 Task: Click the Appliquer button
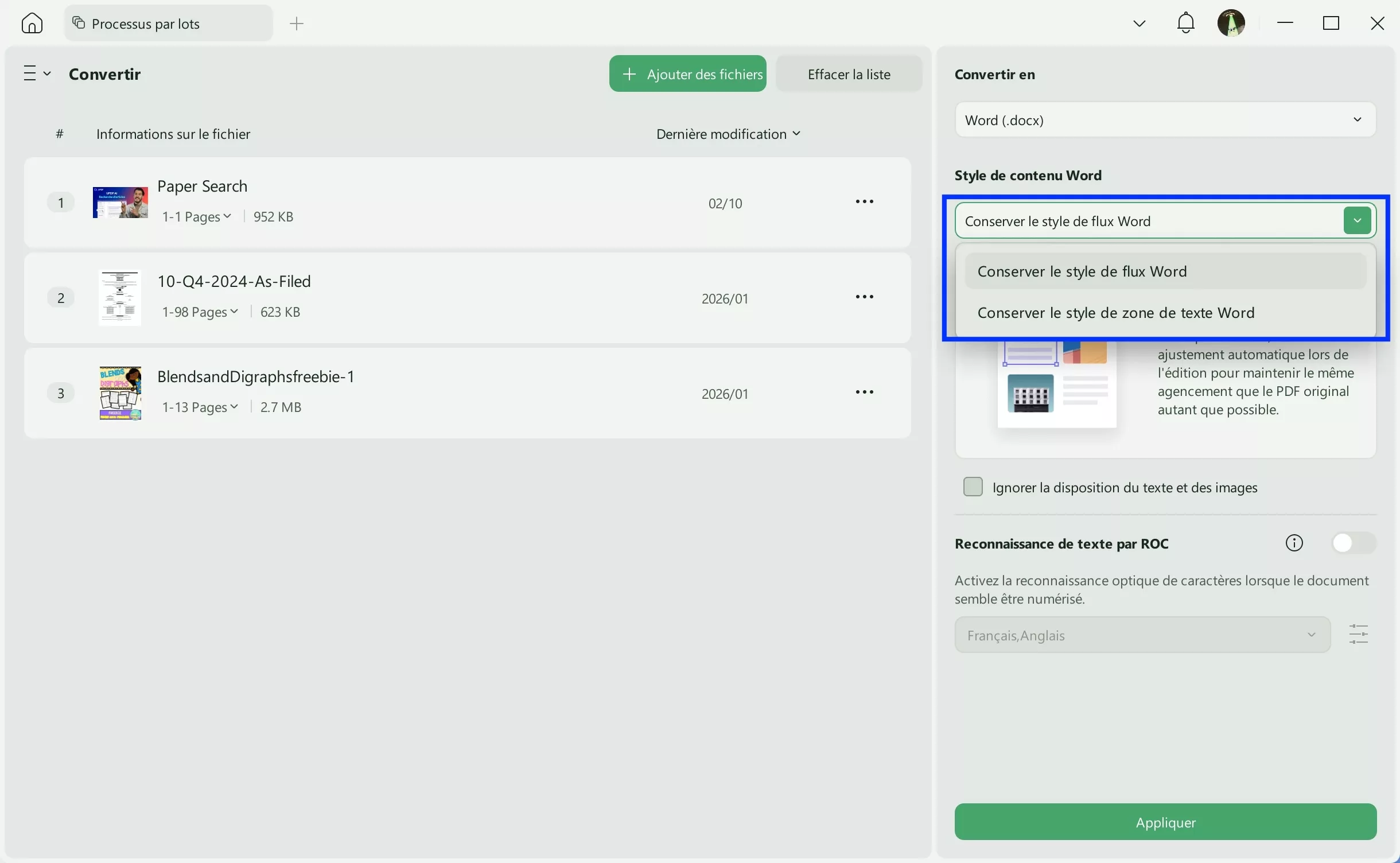pyautogui.click(x=1165, y=822)
